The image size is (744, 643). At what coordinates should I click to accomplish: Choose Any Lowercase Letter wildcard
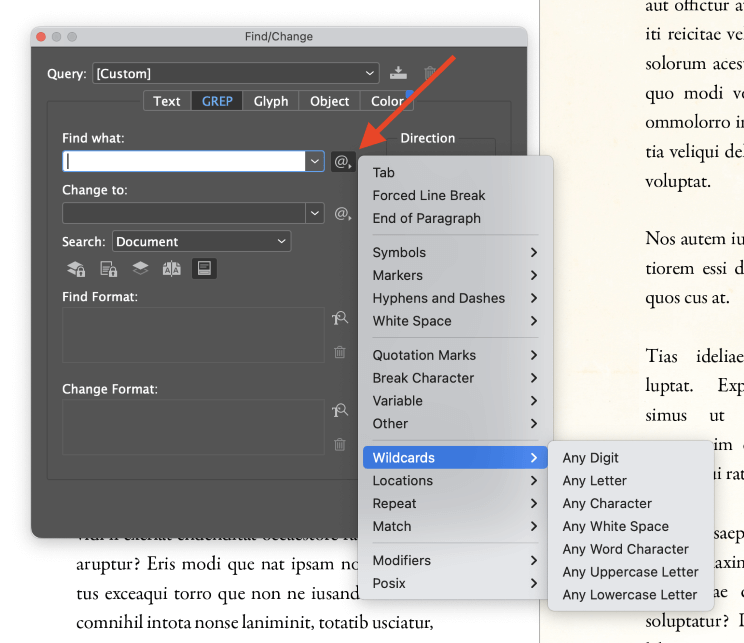631,595
